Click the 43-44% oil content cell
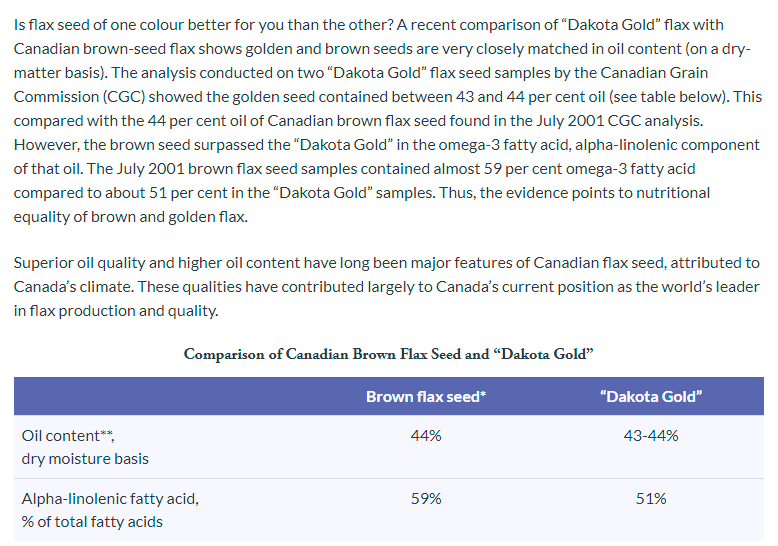Viewport: 778px width, 546px height. tap(651, 436)
